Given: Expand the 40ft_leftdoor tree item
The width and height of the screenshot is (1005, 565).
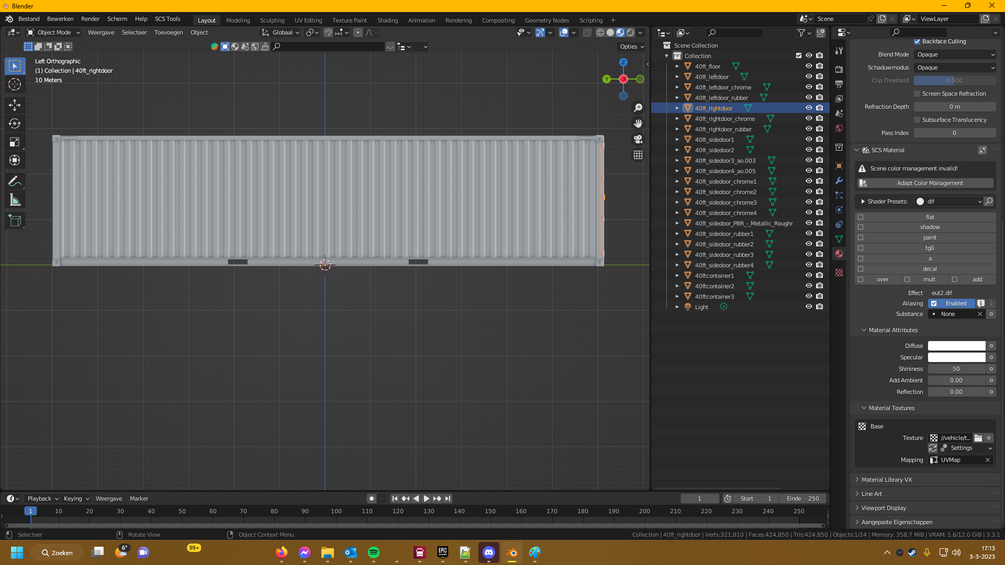Looking at the screenshot, I should click(x=677, y=77).
